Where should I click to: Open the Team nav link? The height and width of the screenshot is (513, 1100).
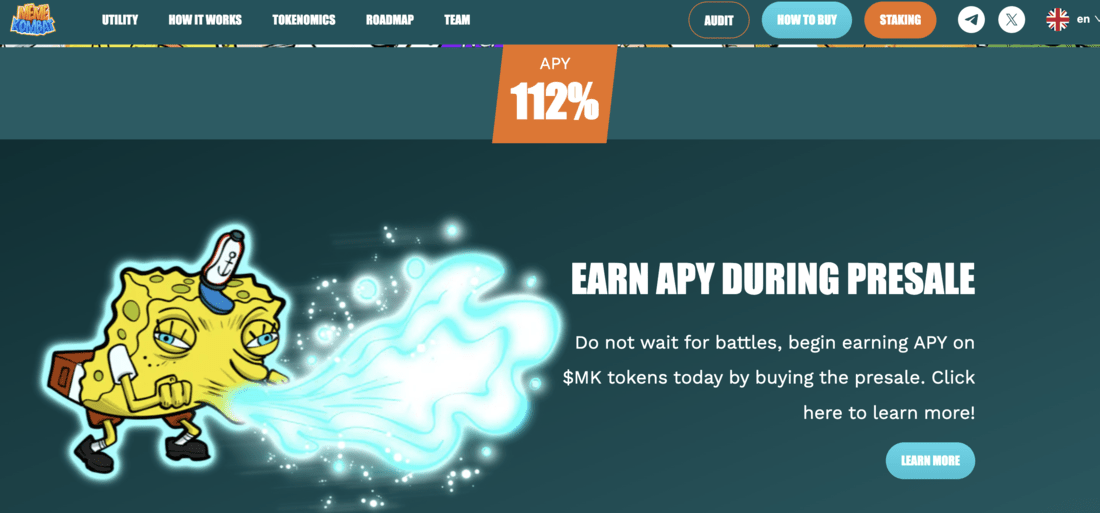tap(457, 20)
